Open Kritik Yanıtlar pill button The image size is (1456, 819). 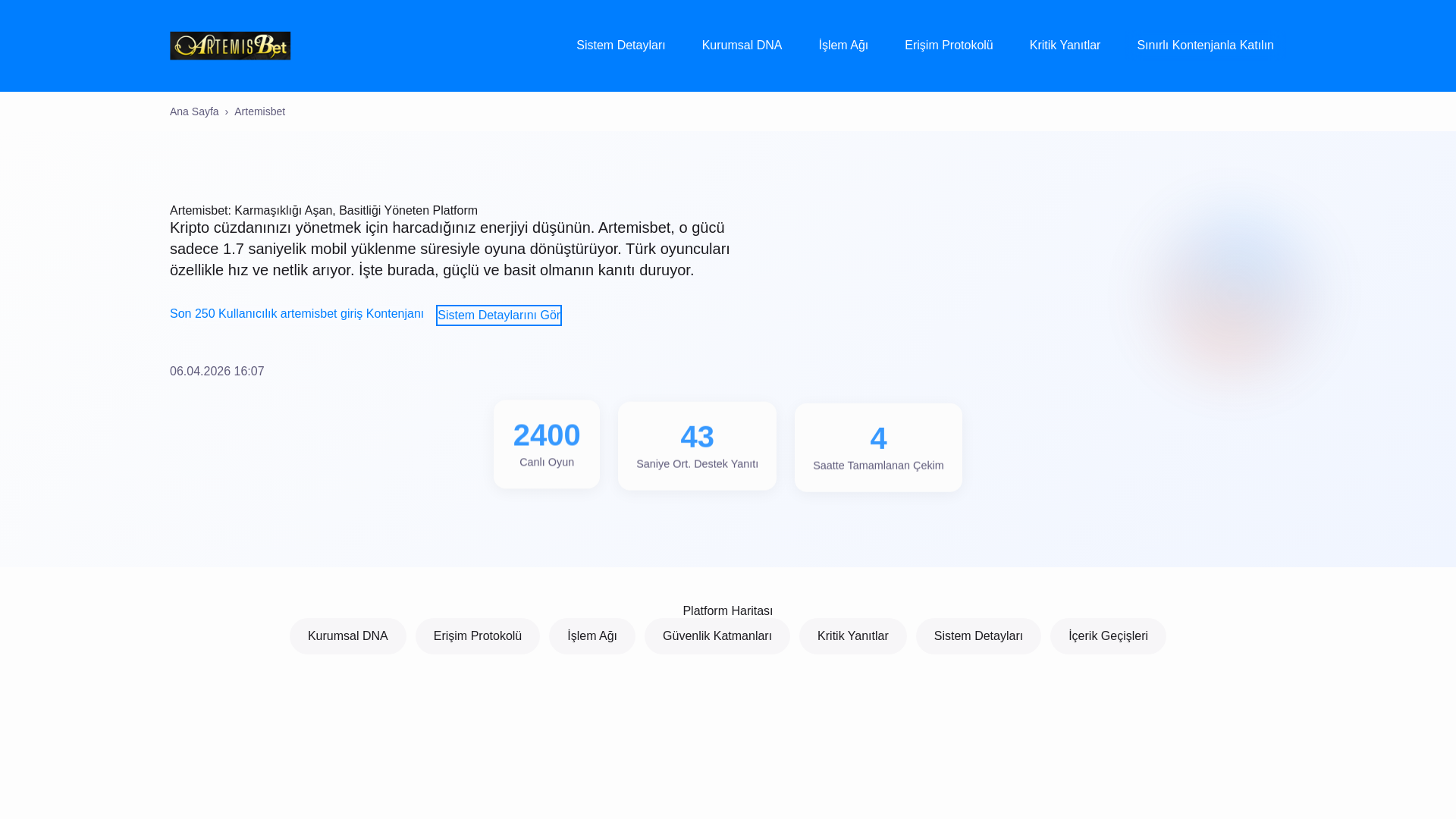pyautogui.click(x=853, y=636)
